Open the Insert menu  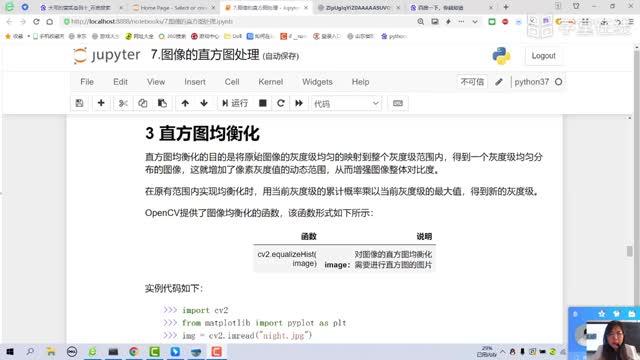[x=195, y=82]
